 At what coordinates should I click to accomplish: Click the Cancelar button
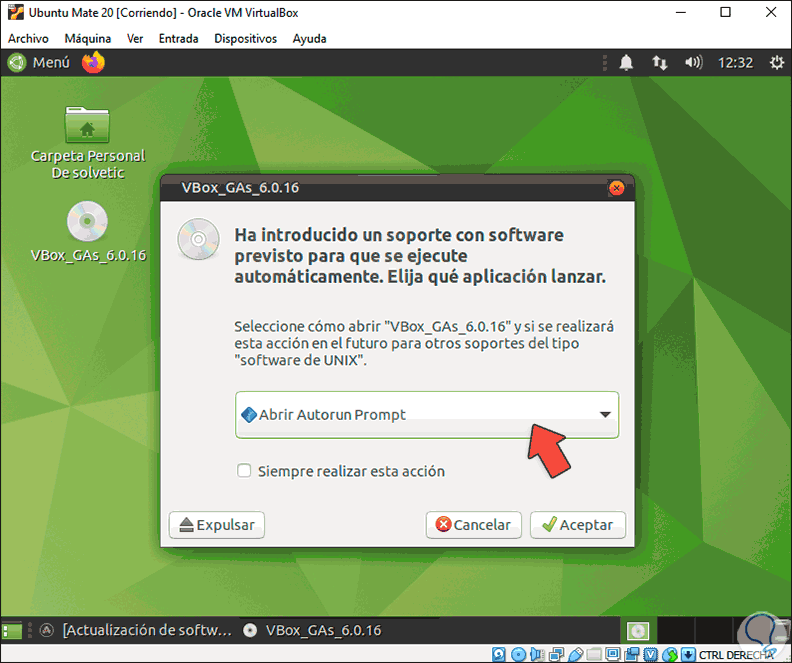click(473, 525)
